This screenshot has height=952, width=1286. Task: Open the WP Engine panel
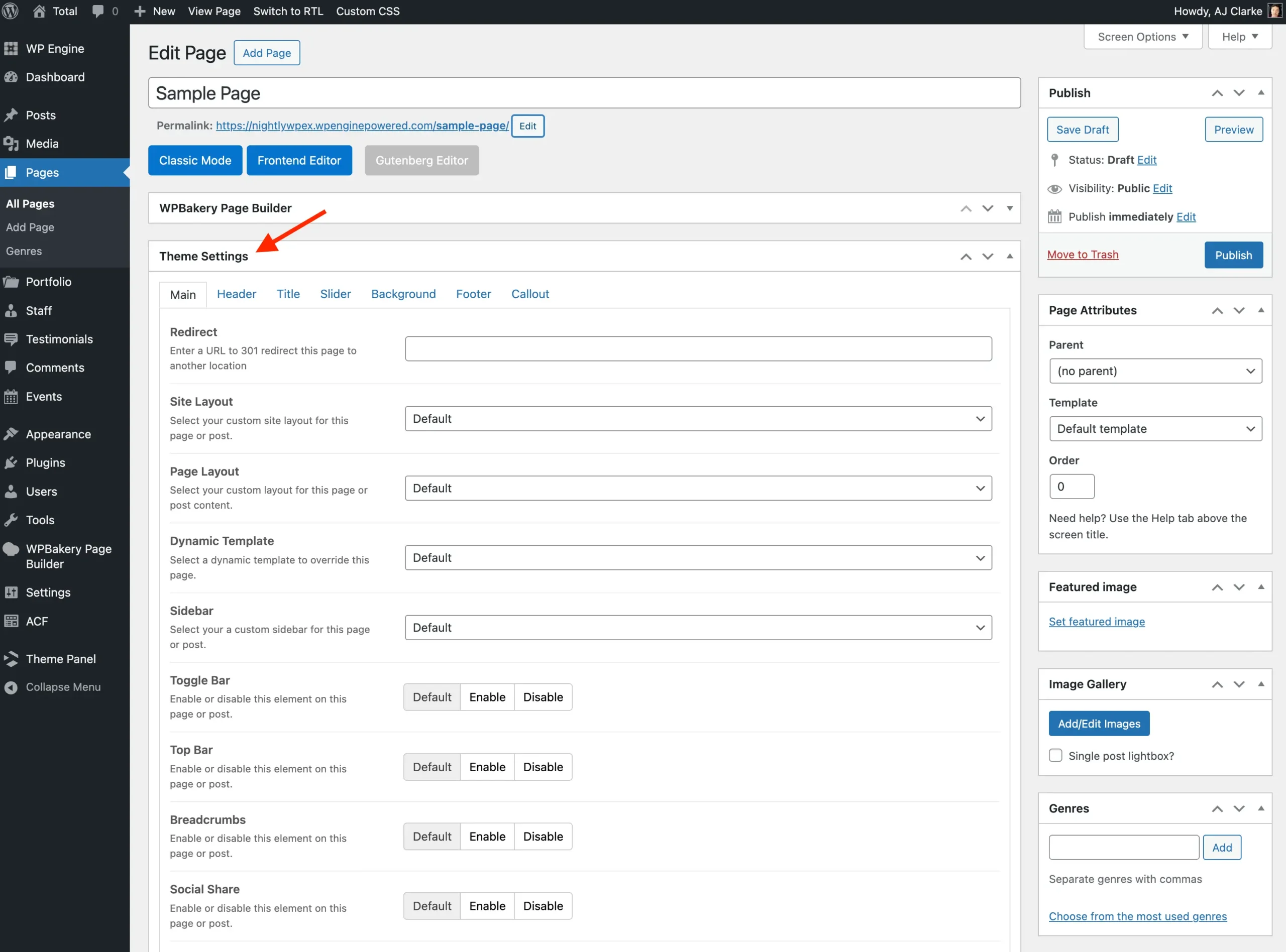55,48
